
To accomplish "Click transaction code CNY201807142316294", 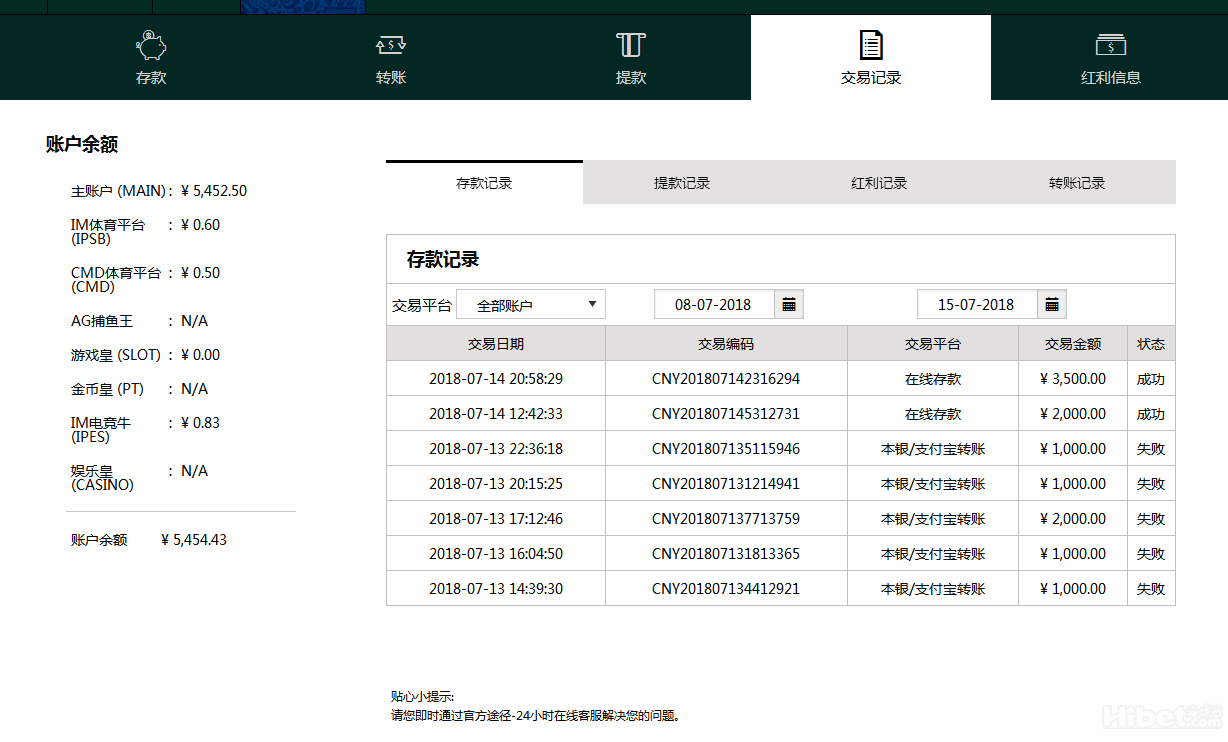I will point(726,379).
